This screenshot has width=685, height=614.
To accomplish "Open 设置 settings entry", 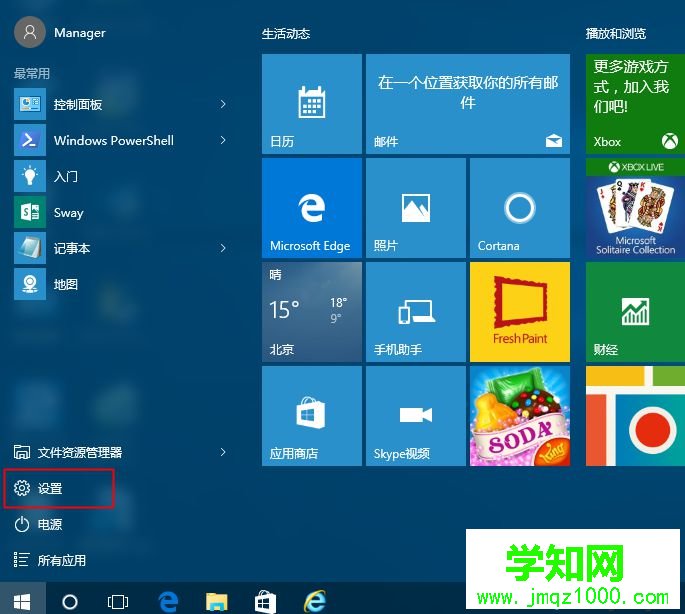I will [x=59, y=488].
